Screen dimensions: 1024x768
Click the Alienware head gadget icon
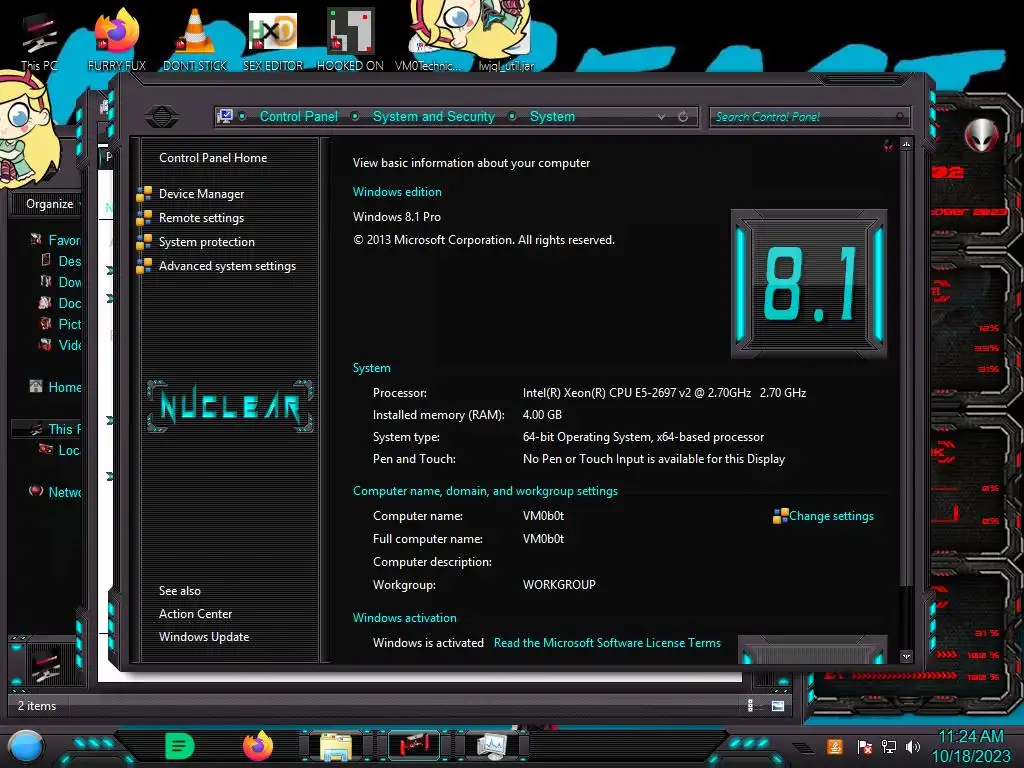coord(982,135)
